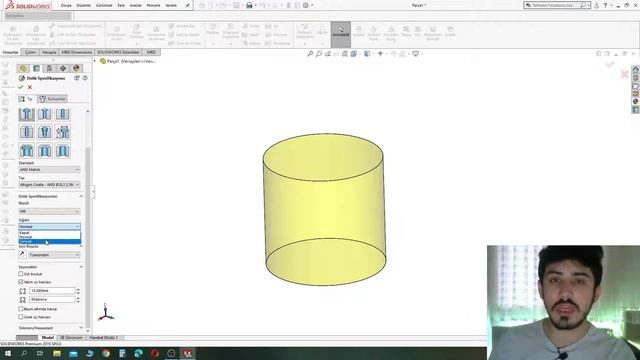This screenshot has width=640, height=360.
Task: Select the Countersink hole type icon
Action: coord(44,114)
